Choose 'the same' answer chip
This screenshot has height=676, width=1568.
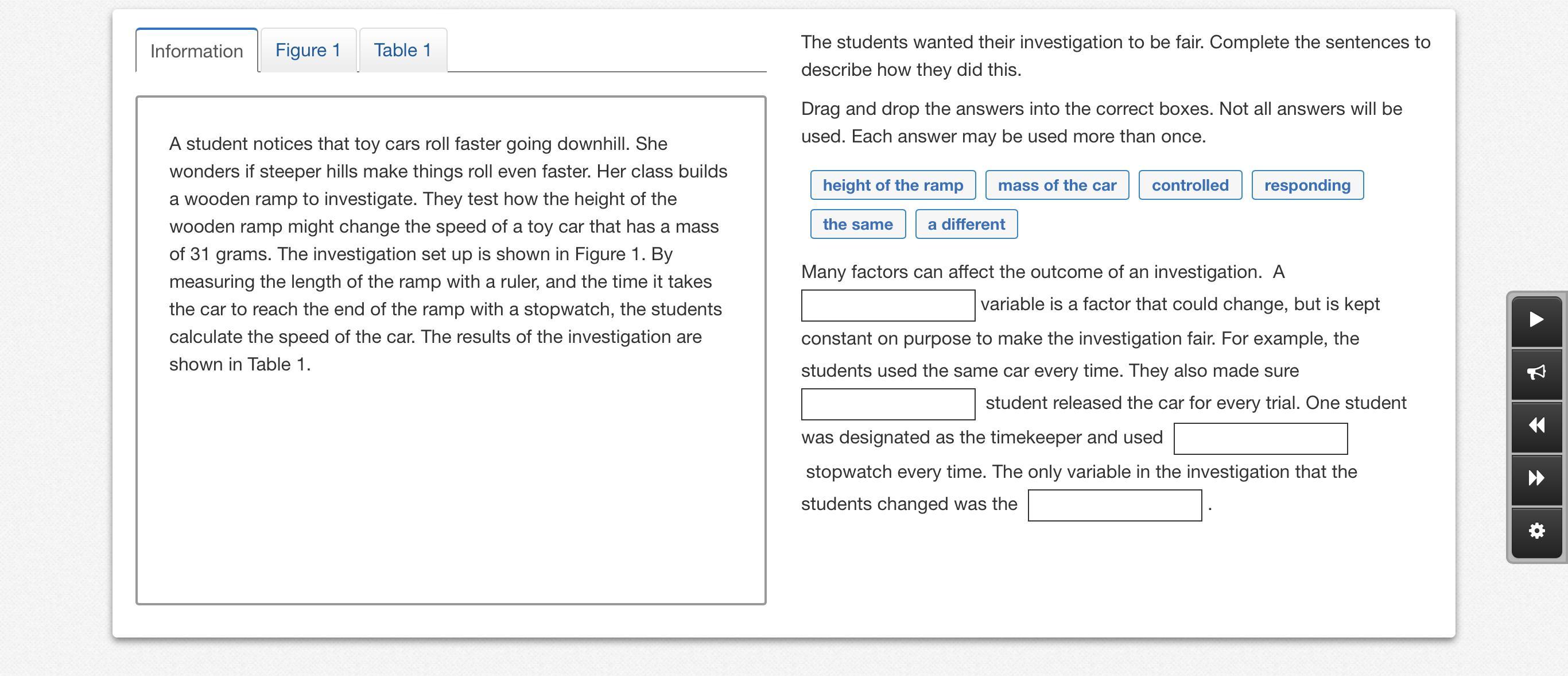pyautogui.click(x=857, y=224)
